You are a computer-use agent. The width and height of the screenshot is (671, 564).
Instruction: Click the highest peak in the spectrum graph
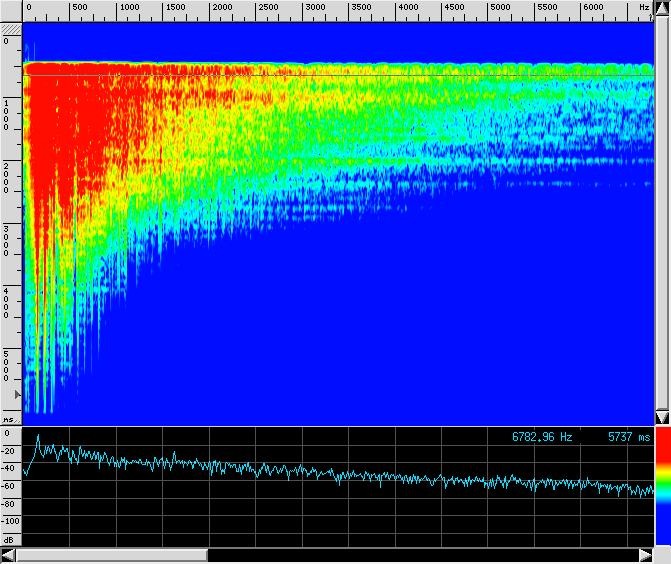tap(38, 437)
